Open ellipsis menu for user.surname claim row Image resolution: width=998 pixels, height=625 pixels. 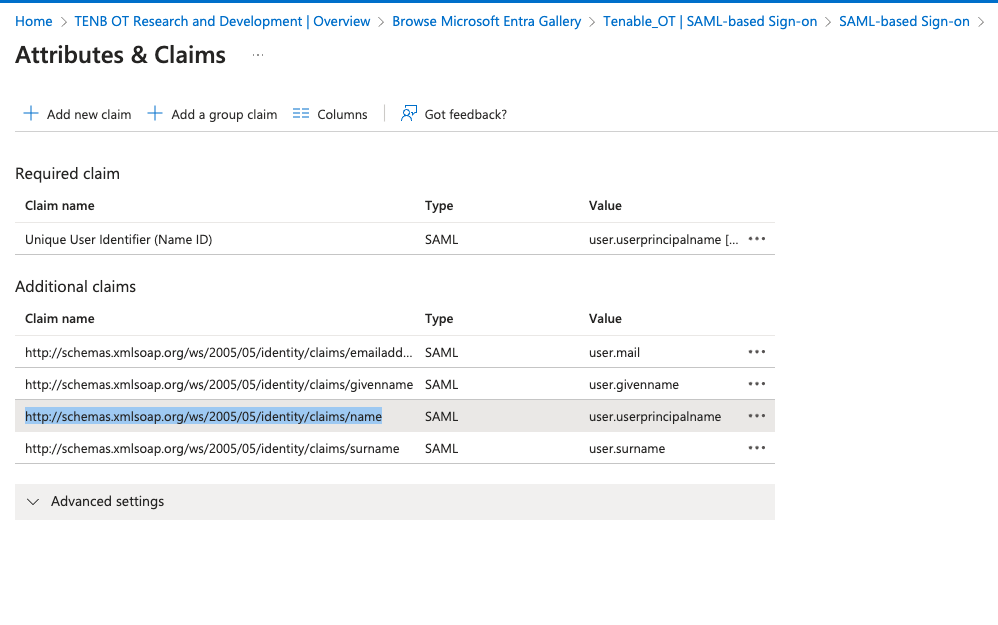click(757, 448)
